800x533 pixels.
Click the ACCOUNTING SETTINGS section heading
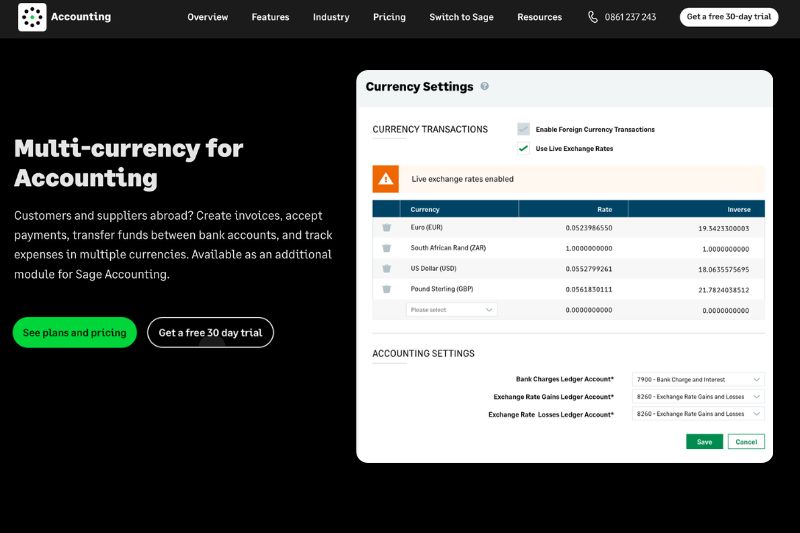pyautogui.click(x=423, y=353)
